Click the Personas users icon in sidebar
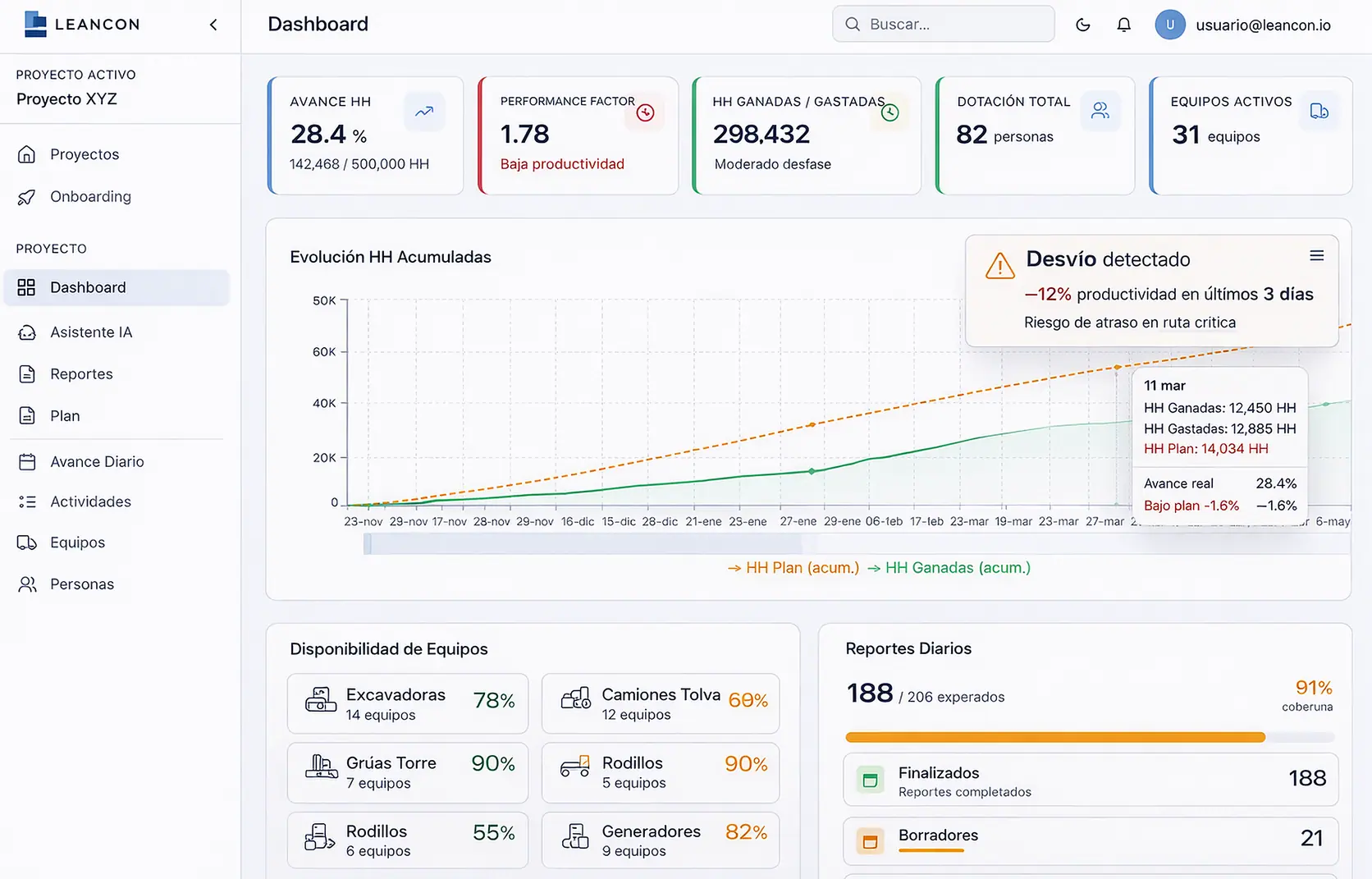The image size is (1372, 879). pos(27,584)
